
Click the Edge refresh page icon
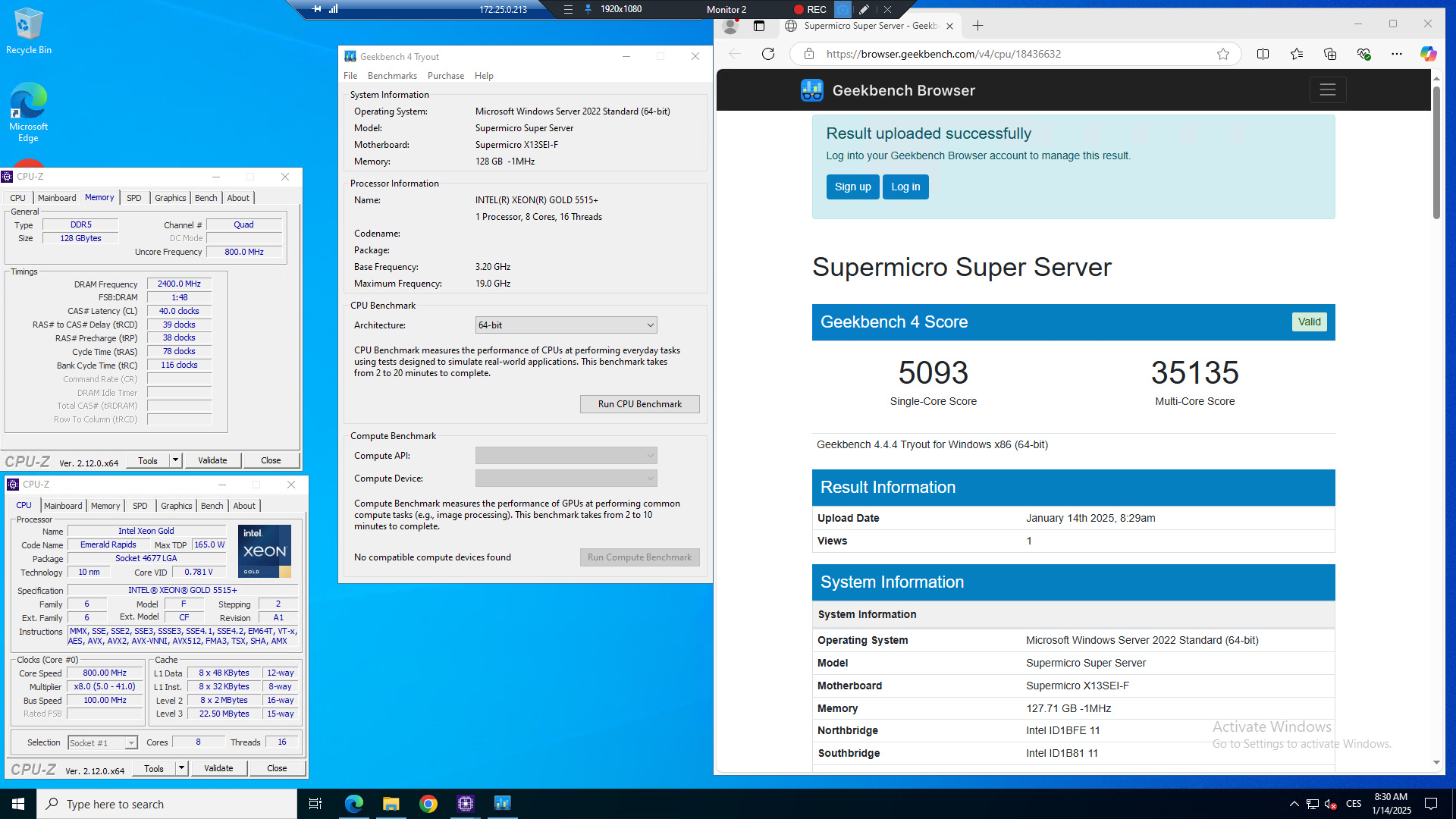(x=768, y=54)
